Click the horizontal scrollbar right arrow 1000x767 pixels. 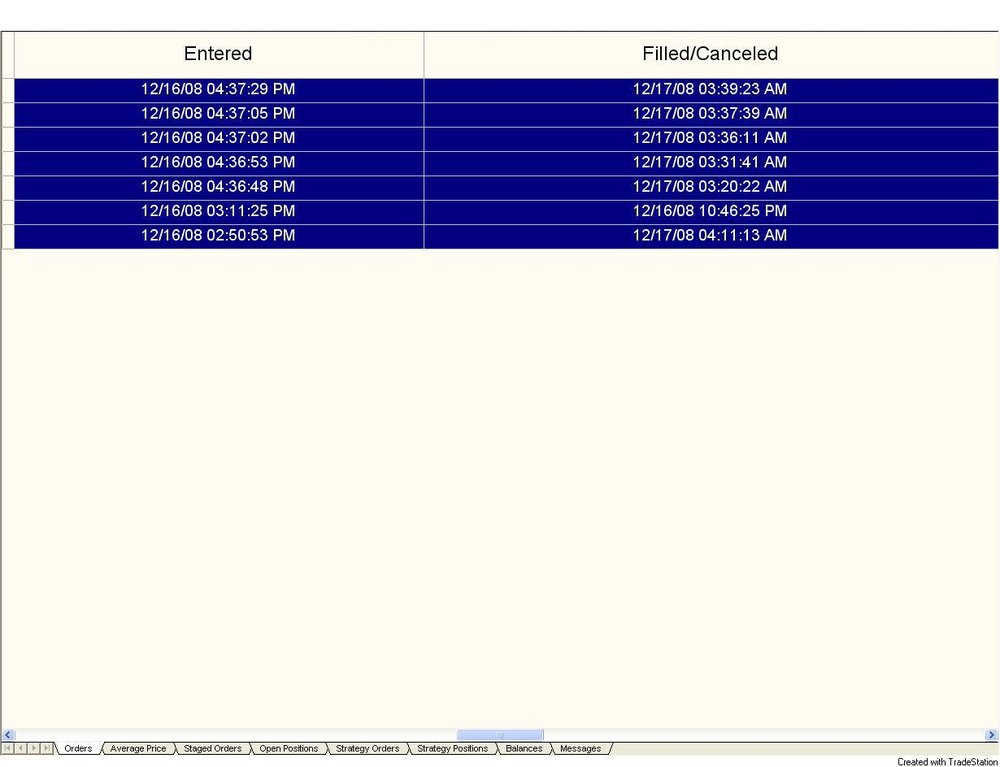[x=992, y=735]
